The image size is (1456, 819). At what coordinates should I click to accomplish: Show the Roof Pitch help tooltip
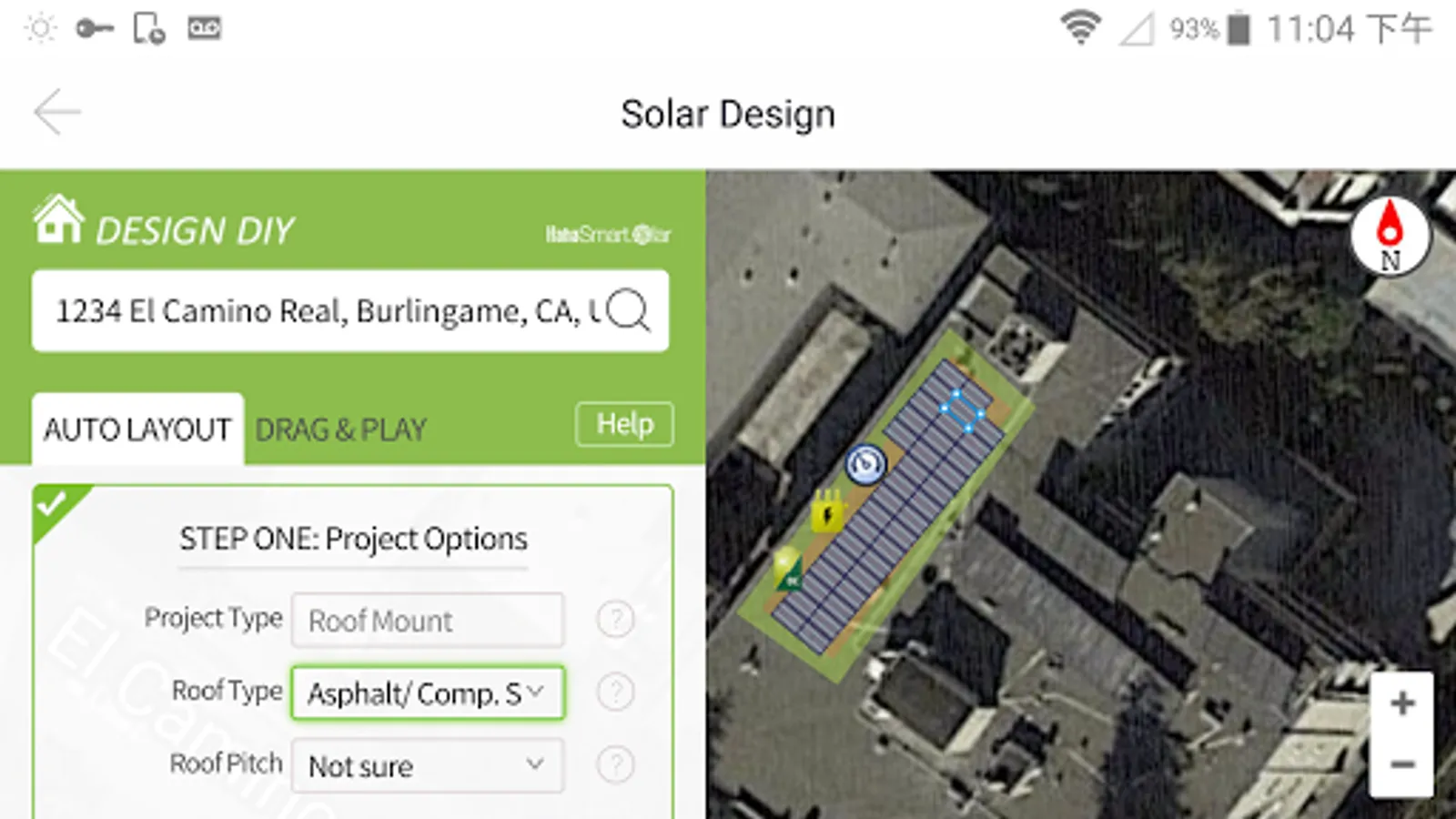pos(615,765)
